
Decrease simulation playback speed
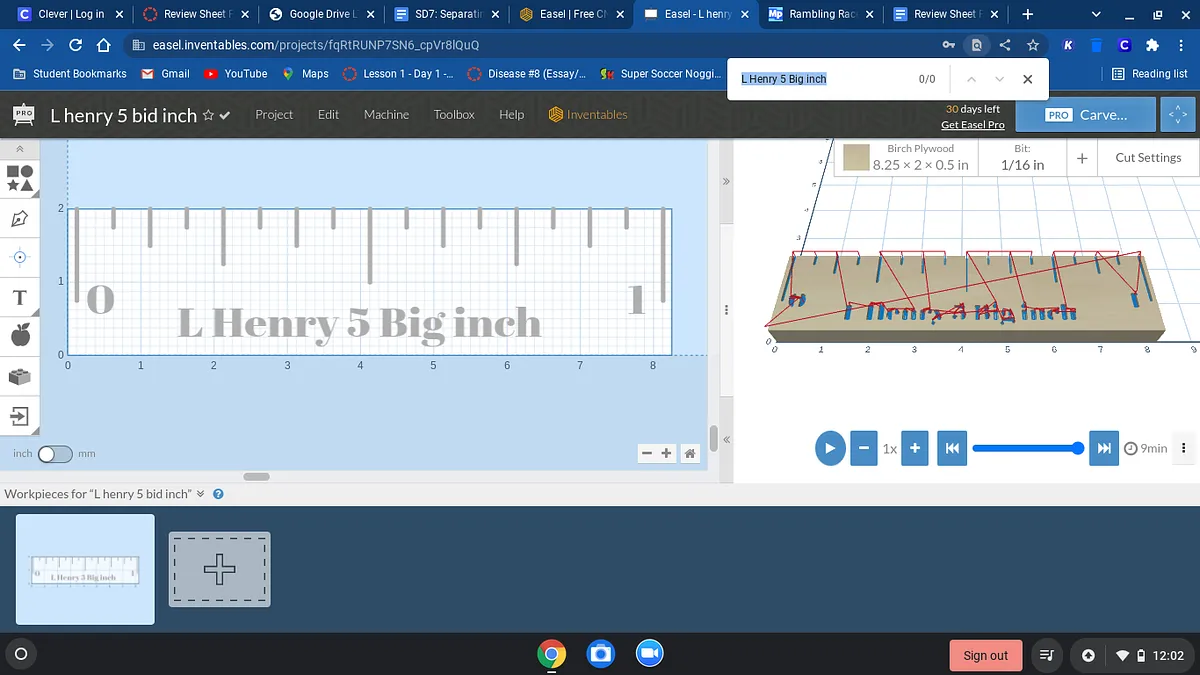click(863, 448)
